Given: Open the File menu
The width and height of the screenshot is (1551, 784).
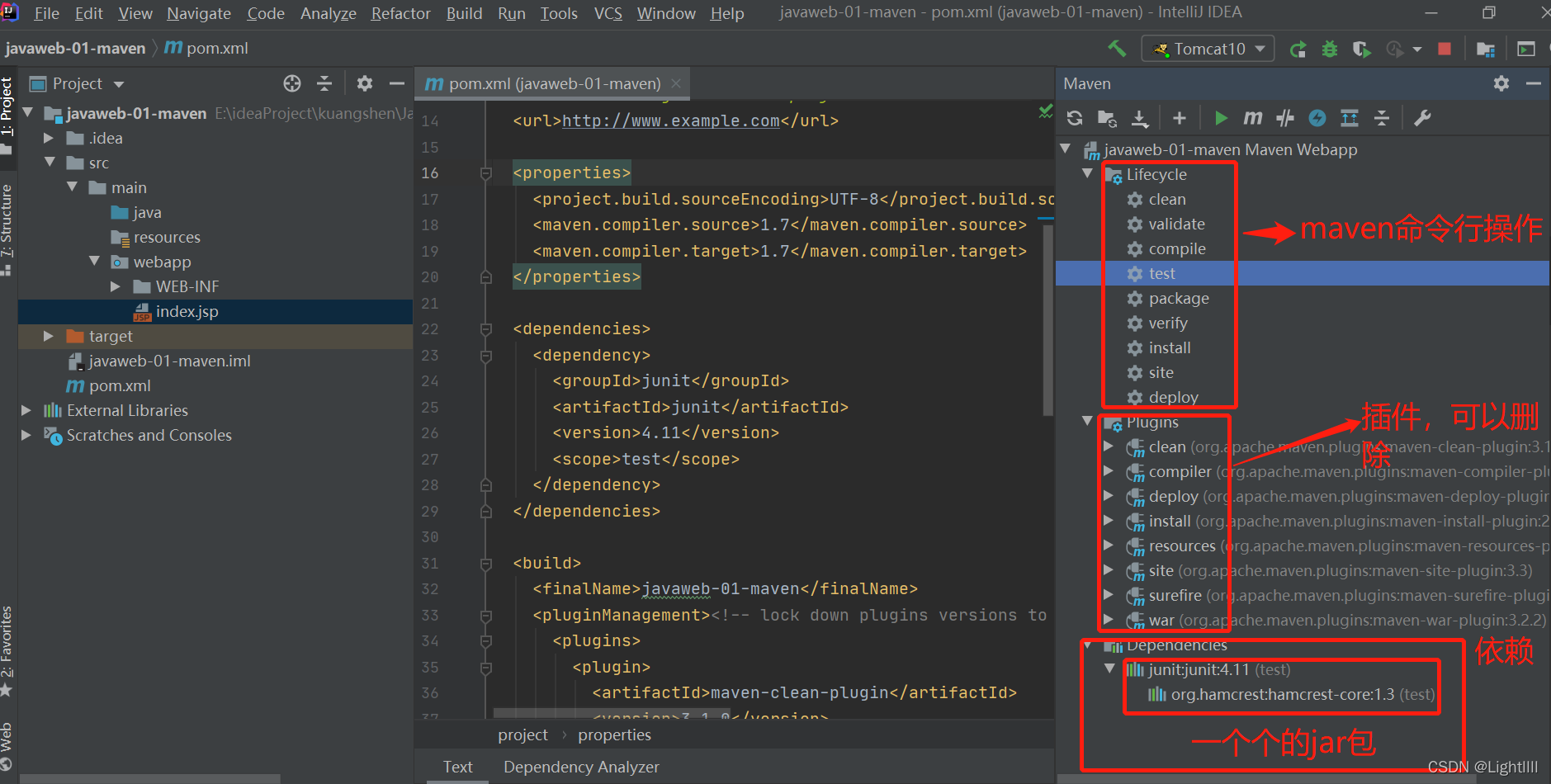Looking at the screenshot, I should coord(46,13).
